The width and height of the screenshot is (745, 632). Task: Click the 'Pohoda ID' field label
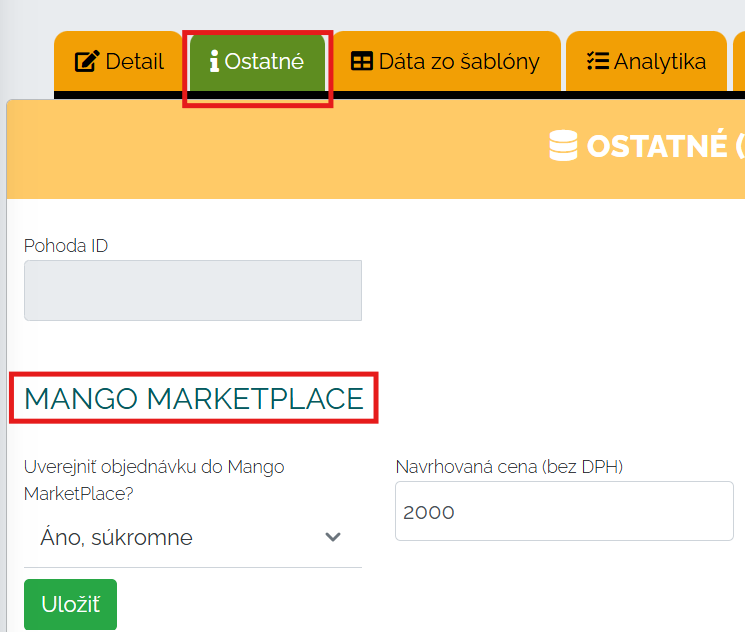click(x=66, y=246)
